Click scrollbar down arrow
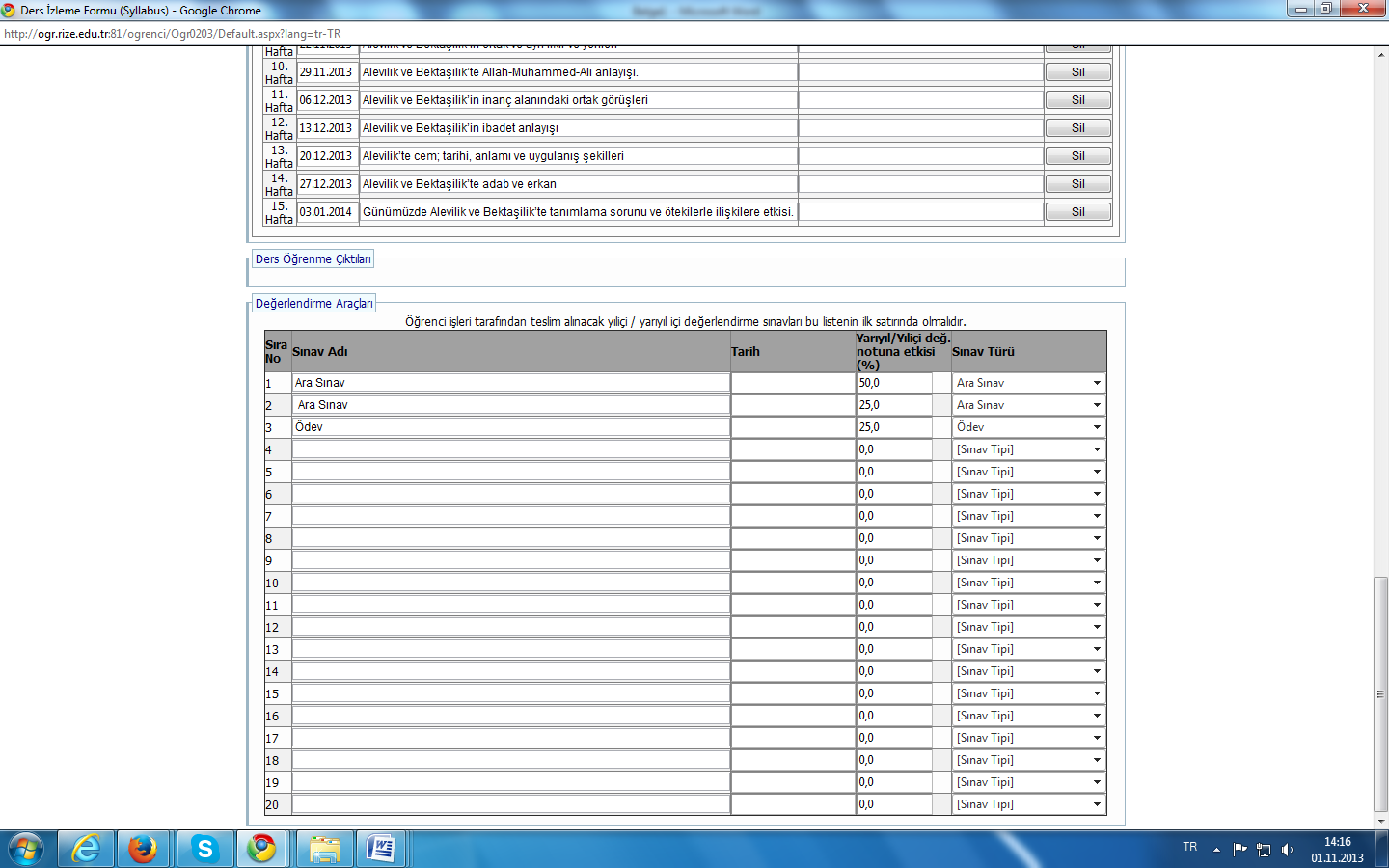The width and height of the screenshot is (1389, 868). coord(1381,822)
